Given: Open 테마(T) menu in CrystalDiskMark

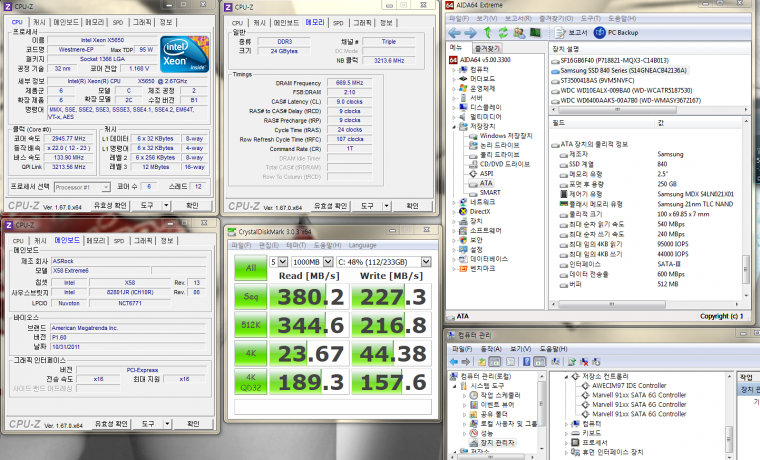Looking at the screenshot, I should coord(296,245).
